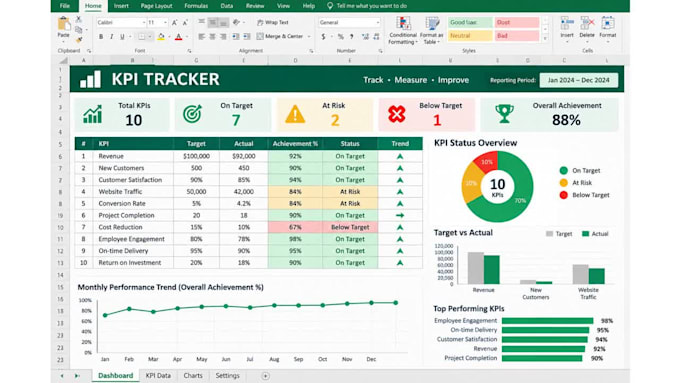Apply the yellow fill color bucket
This screenshot has width=680, height=383.
click(x=161, y=37)
